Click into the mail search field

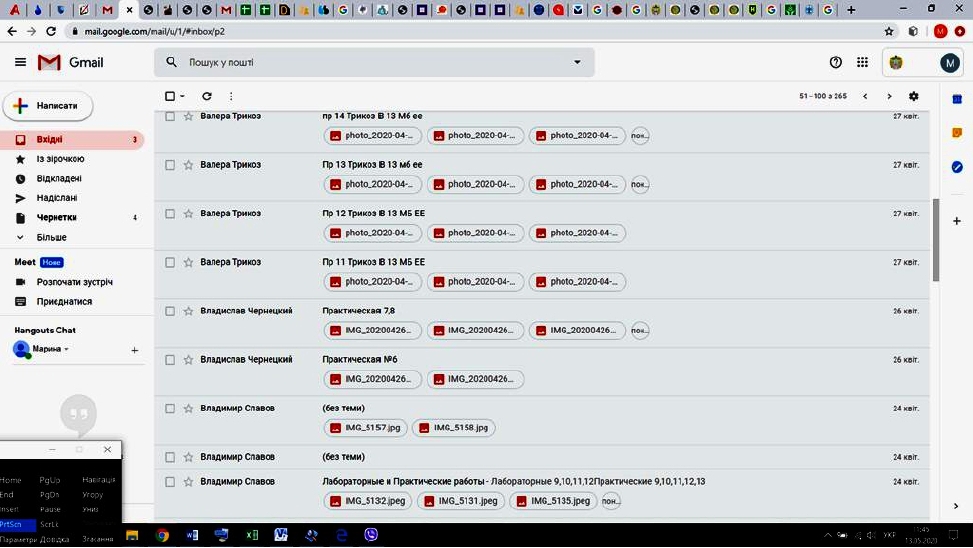(374, 62)
